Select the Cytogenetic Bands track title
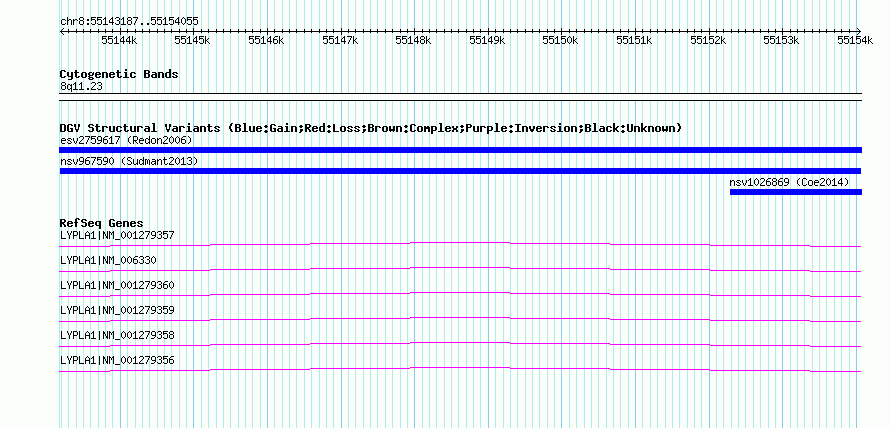Screen dimensions: 890x428 pyautogui.click(x=119, y=74)
